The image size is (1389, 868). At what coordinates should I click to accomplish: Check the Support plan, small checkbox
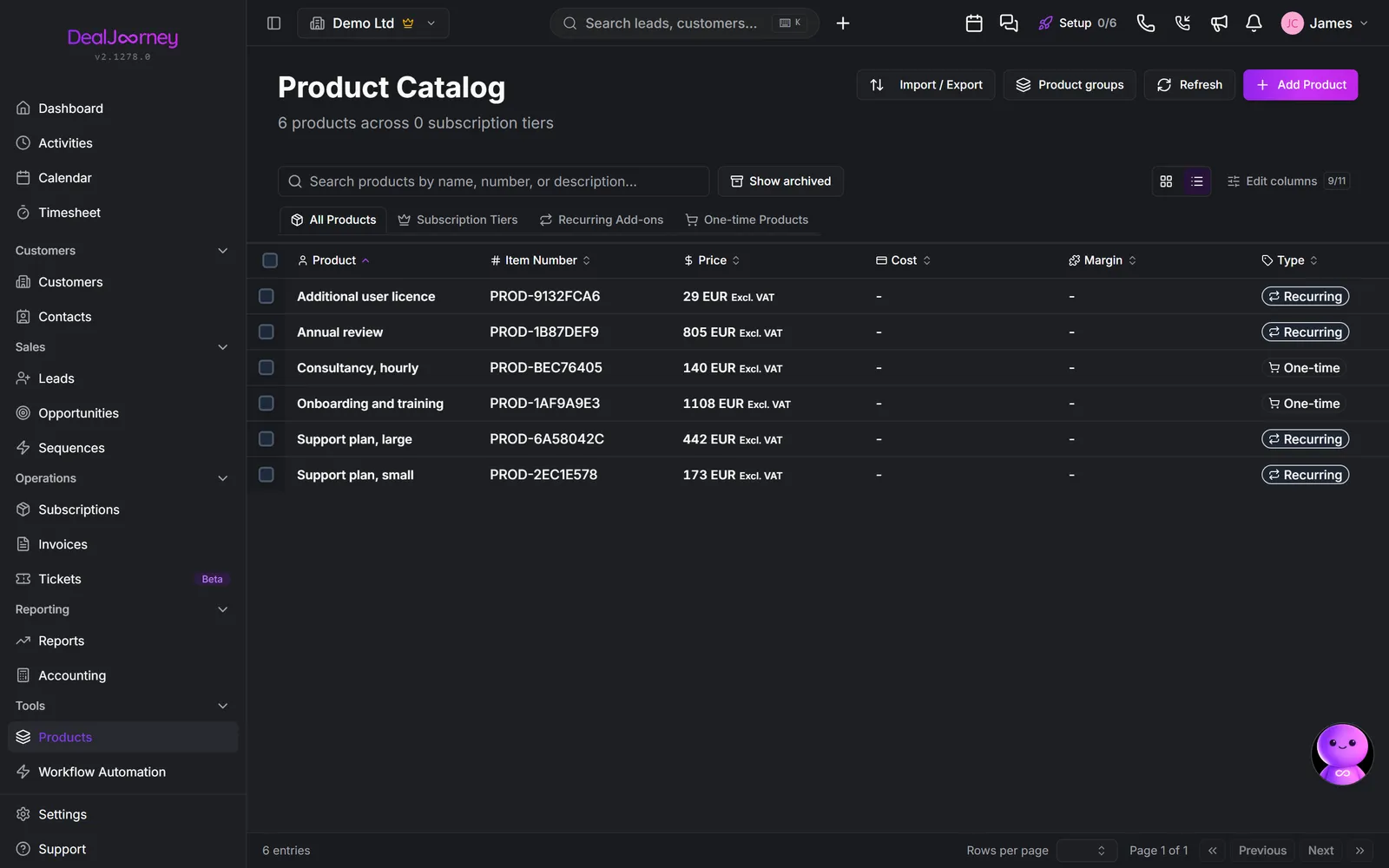click(267, 475)
